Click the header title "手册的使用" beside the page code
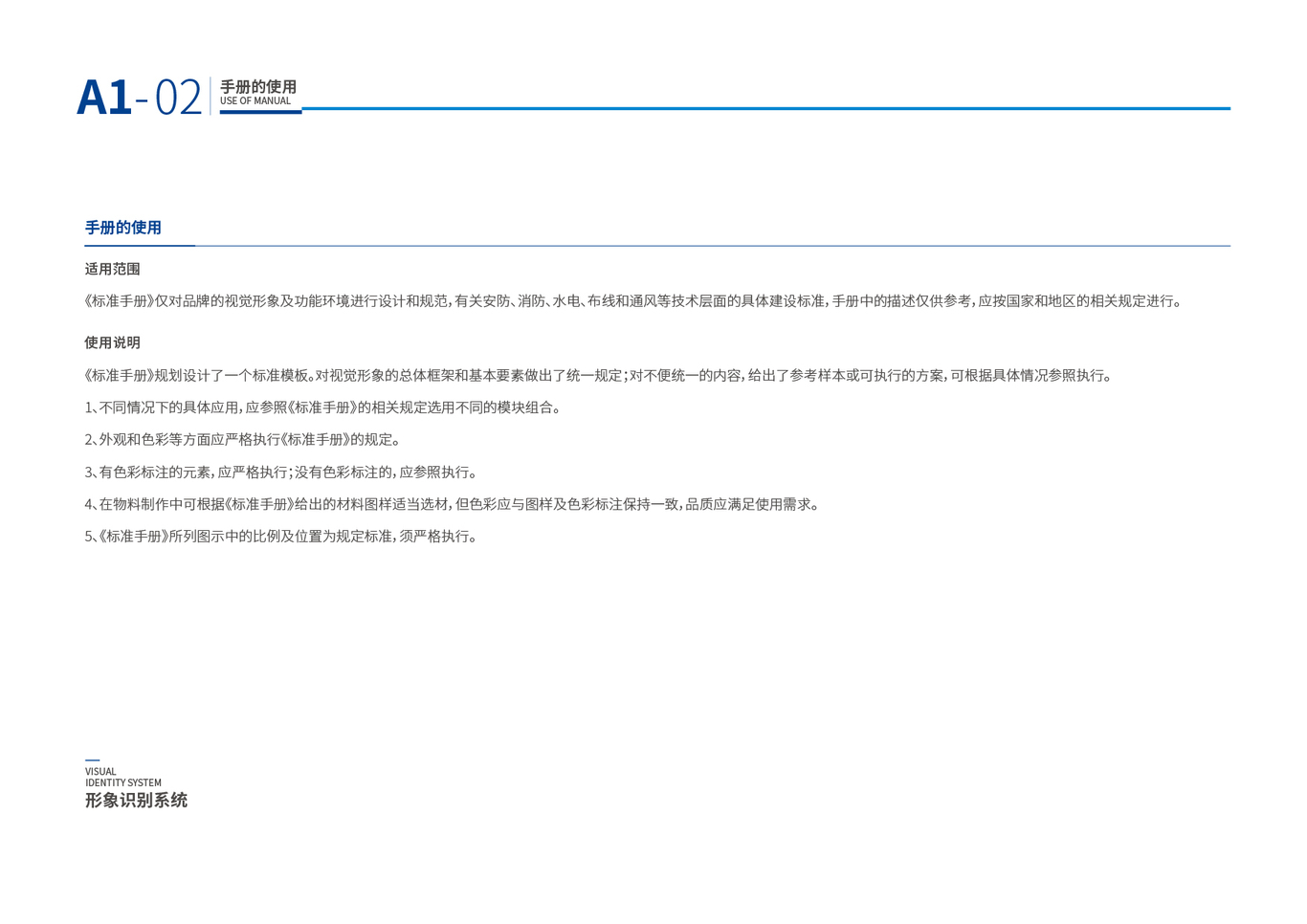 [x=258, y=87]
